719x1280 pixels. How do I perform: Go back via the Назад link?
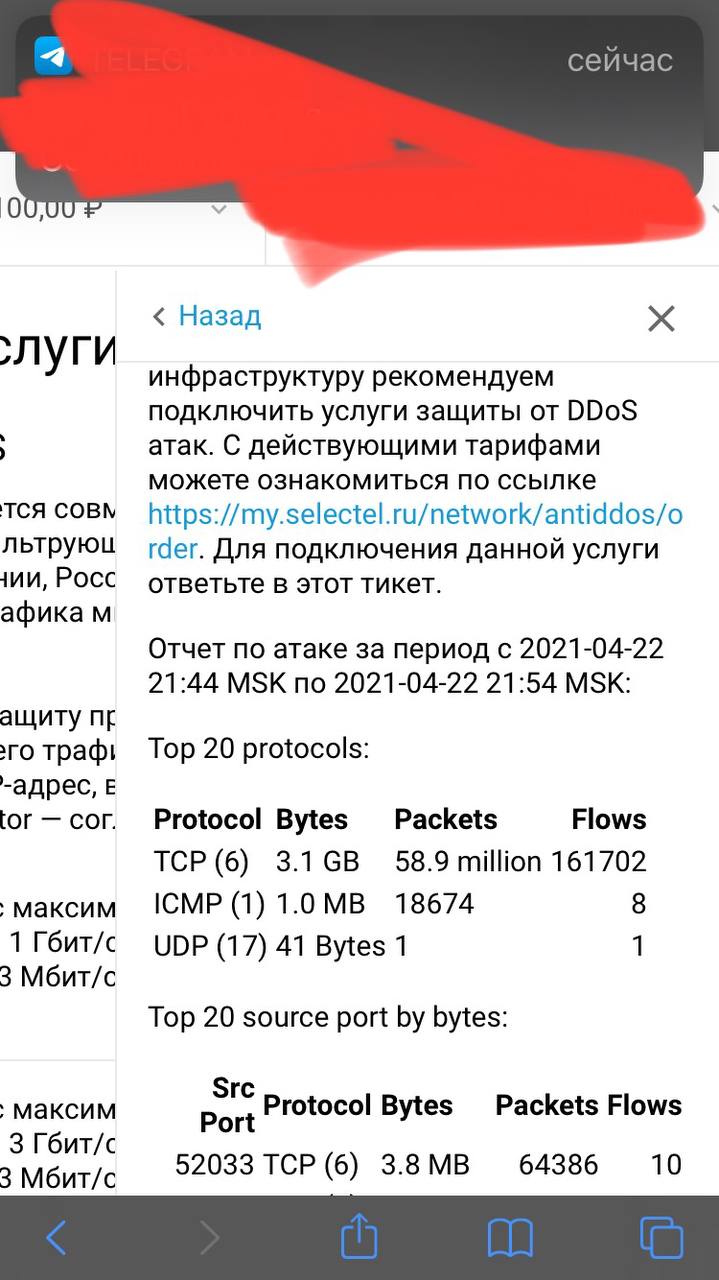click(x=219, y=316)
